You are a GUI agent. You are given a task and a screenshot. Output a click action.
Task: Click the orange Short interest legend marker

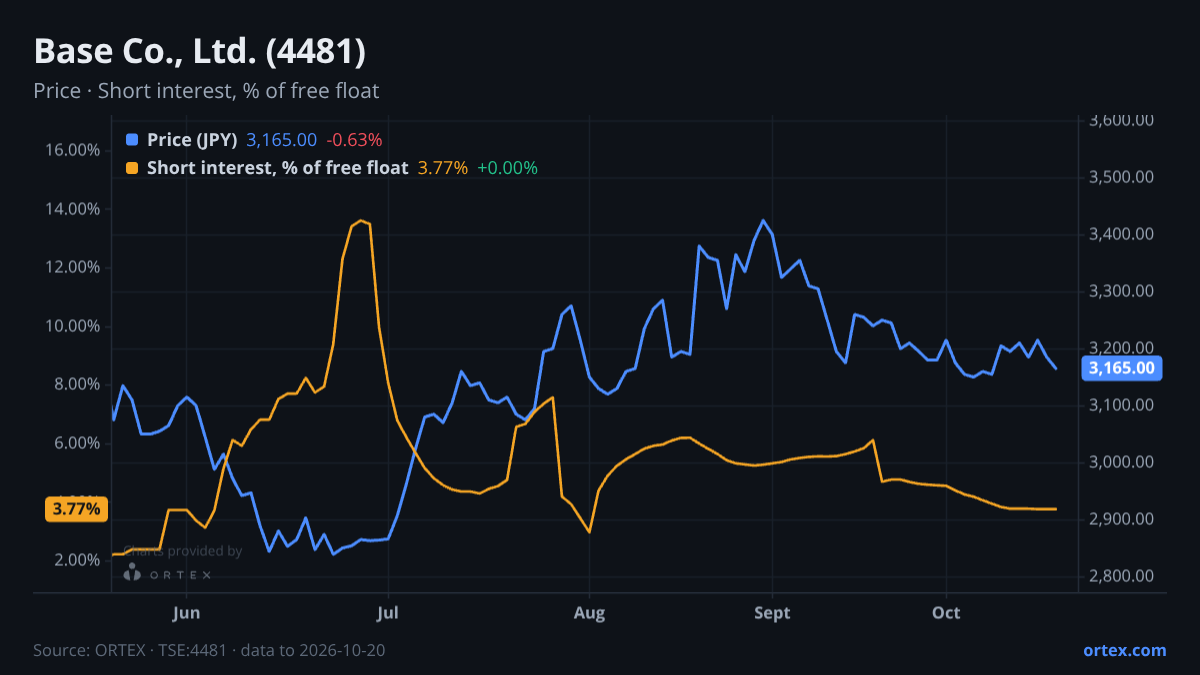click(132, 168)
